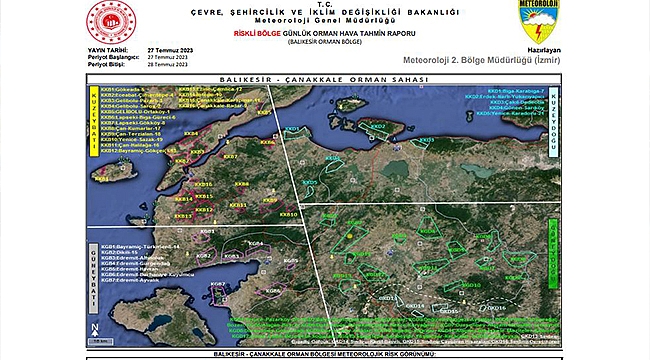Click the (BALIKESİR ORMAN BÖLGE) subtitle

pos(325,42)
